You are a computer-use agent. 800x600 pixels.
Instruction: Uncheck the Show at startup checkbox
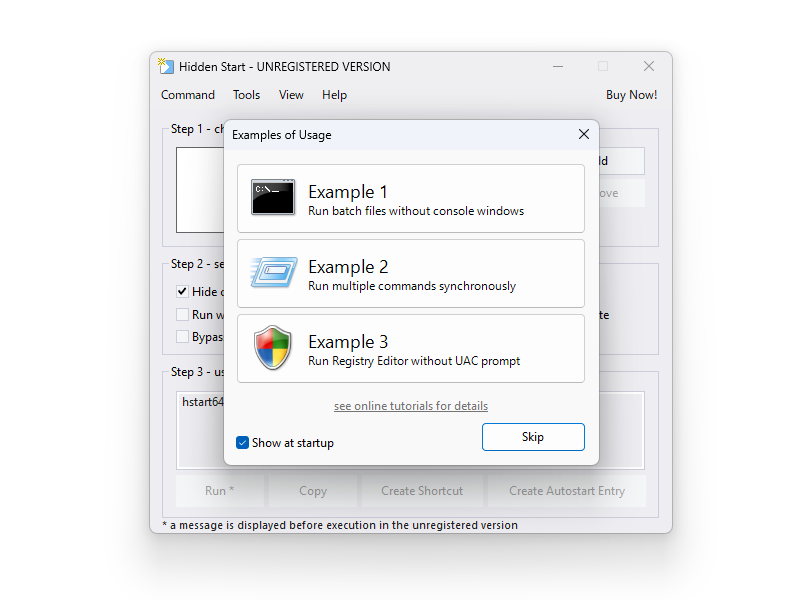click(242, 442)
